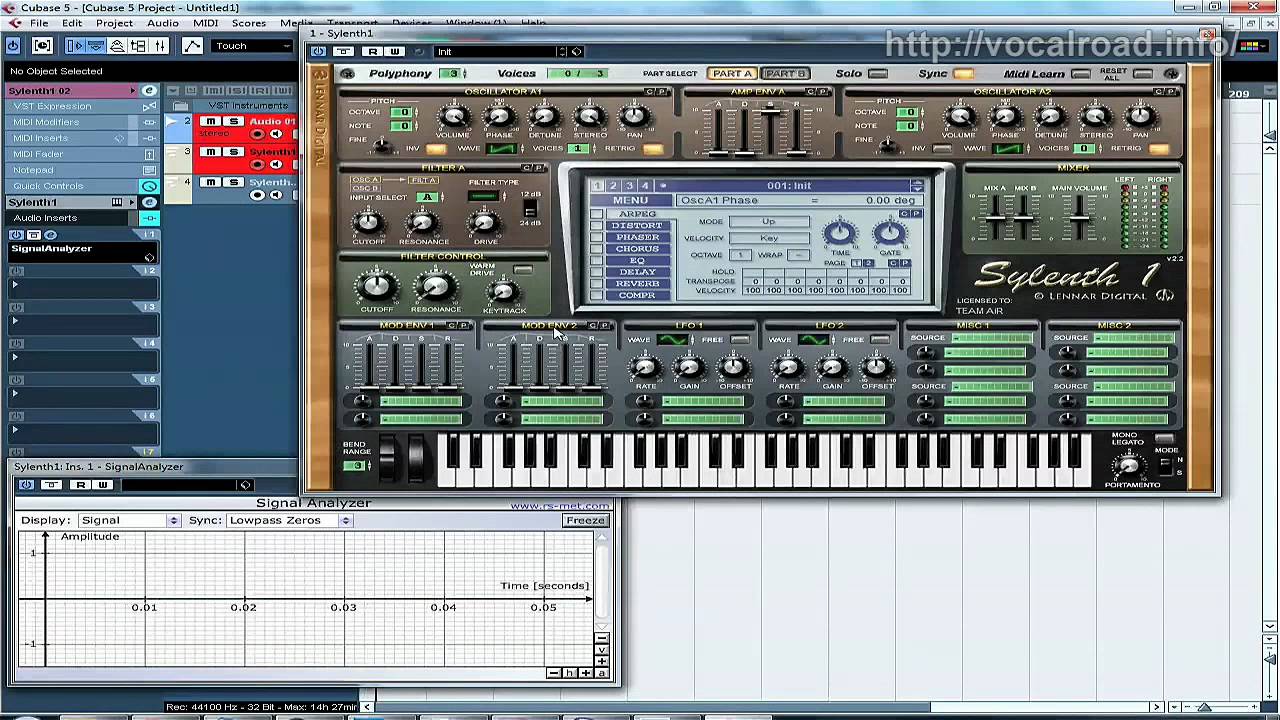
Task: Click Audio Inserts bypass icon
Action: (x=149, y=218)
